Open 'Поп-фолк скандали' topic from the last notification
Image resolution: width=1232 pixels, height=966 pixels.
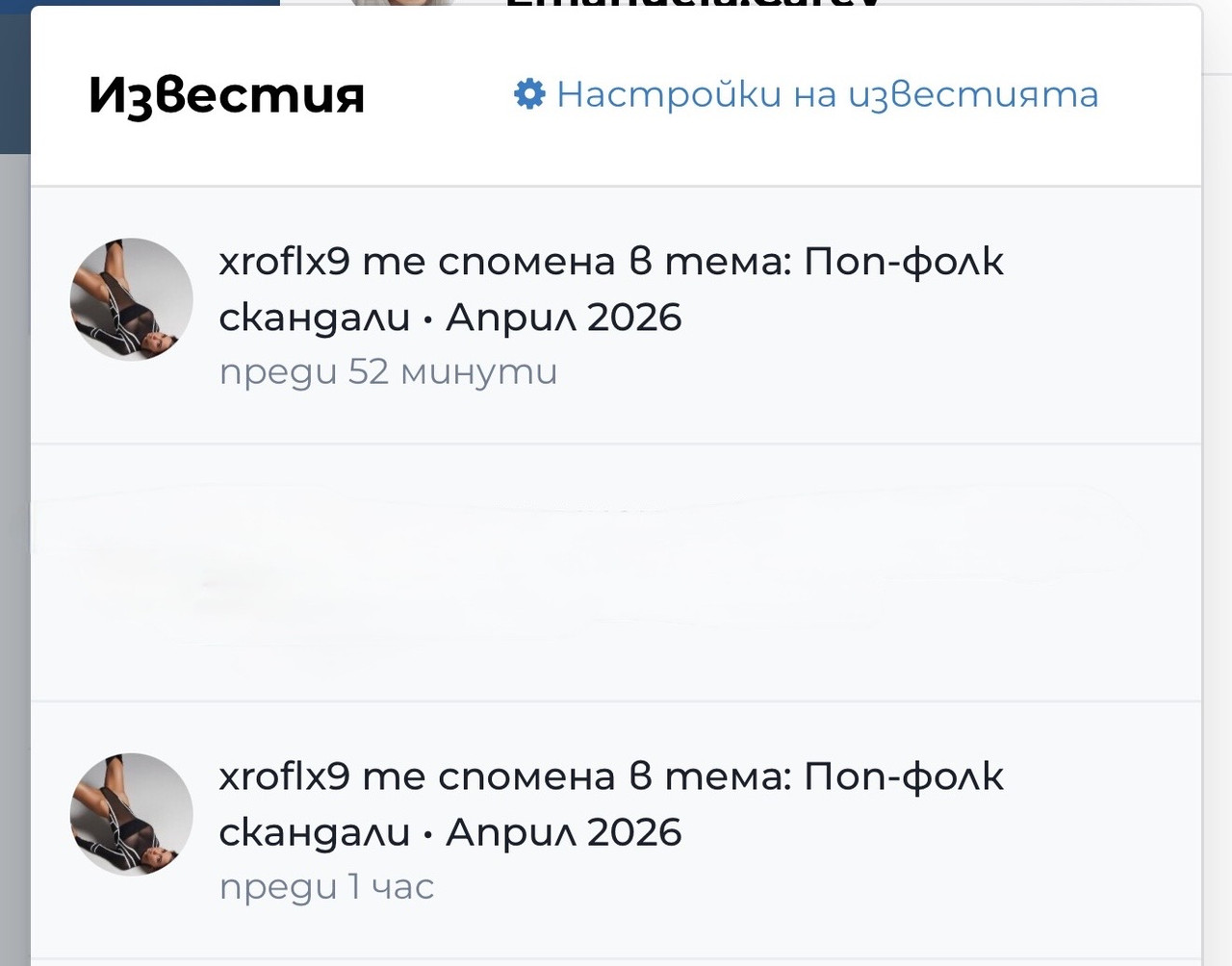(x=610, y=803)
